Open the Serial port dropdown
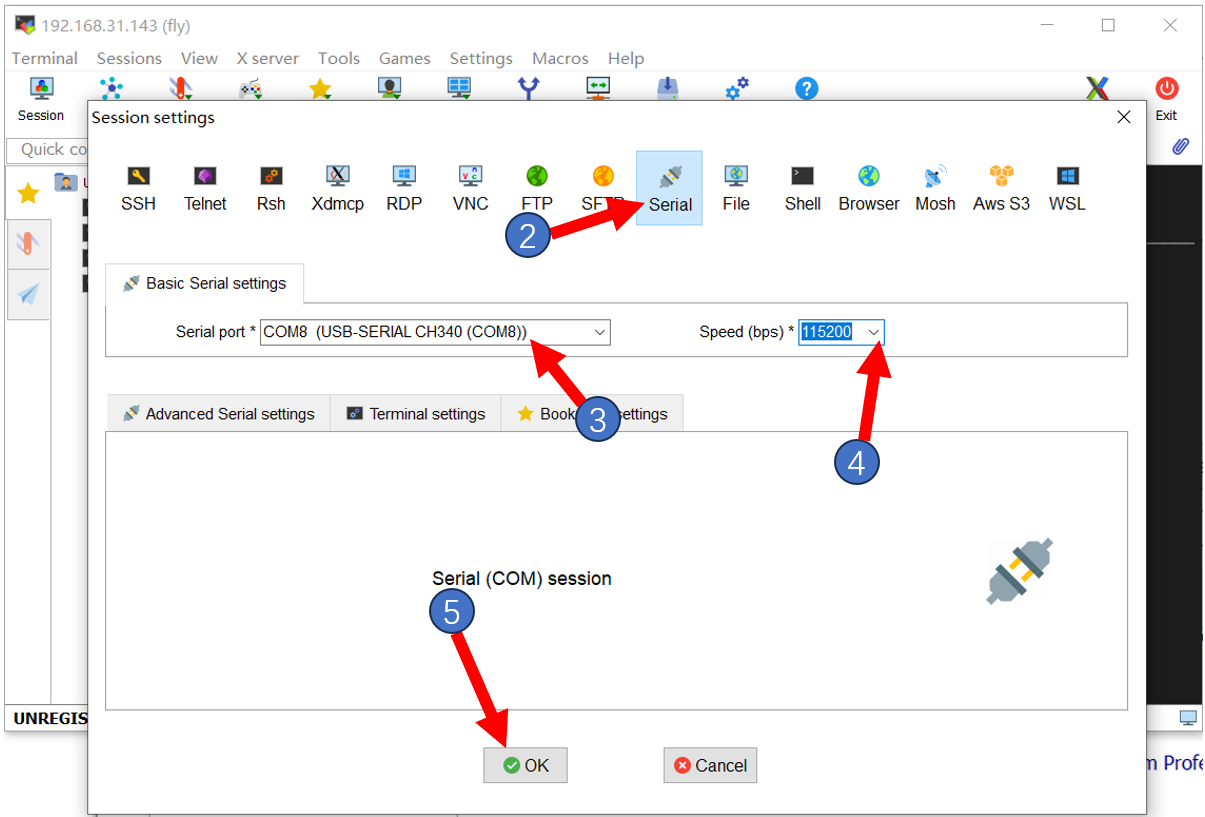Viewport: 1205px width, 817px height. tap(599, 332)
